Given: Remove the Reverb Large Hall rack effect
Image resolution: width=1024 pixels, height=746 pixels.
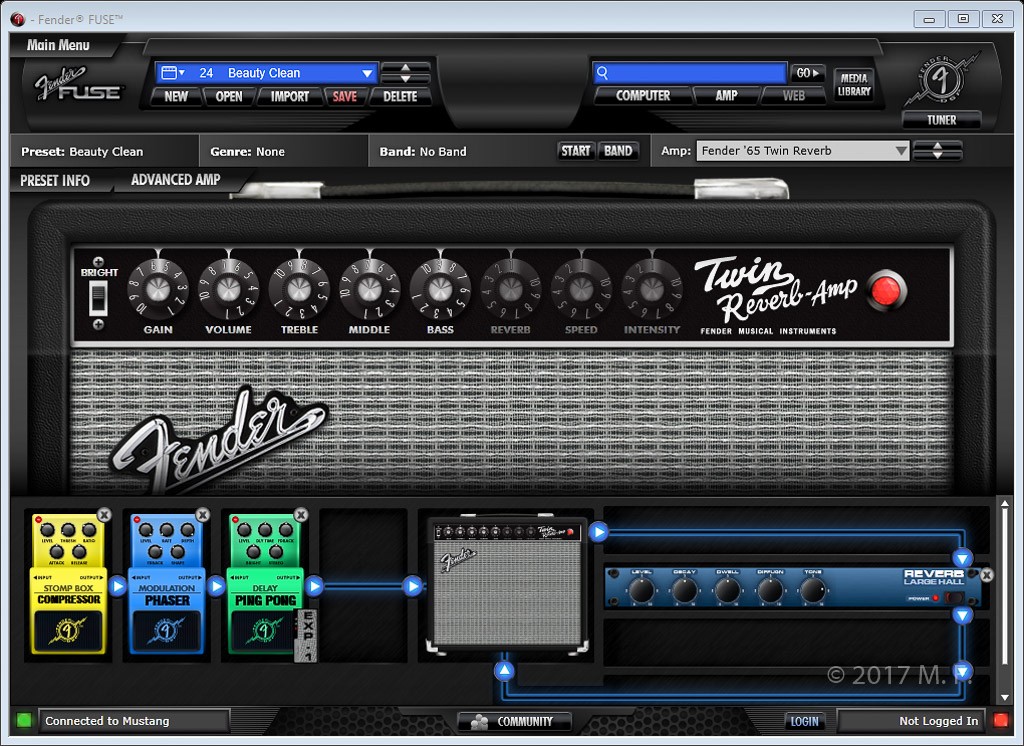Looking at the screenshot, I should pos(987,575).
